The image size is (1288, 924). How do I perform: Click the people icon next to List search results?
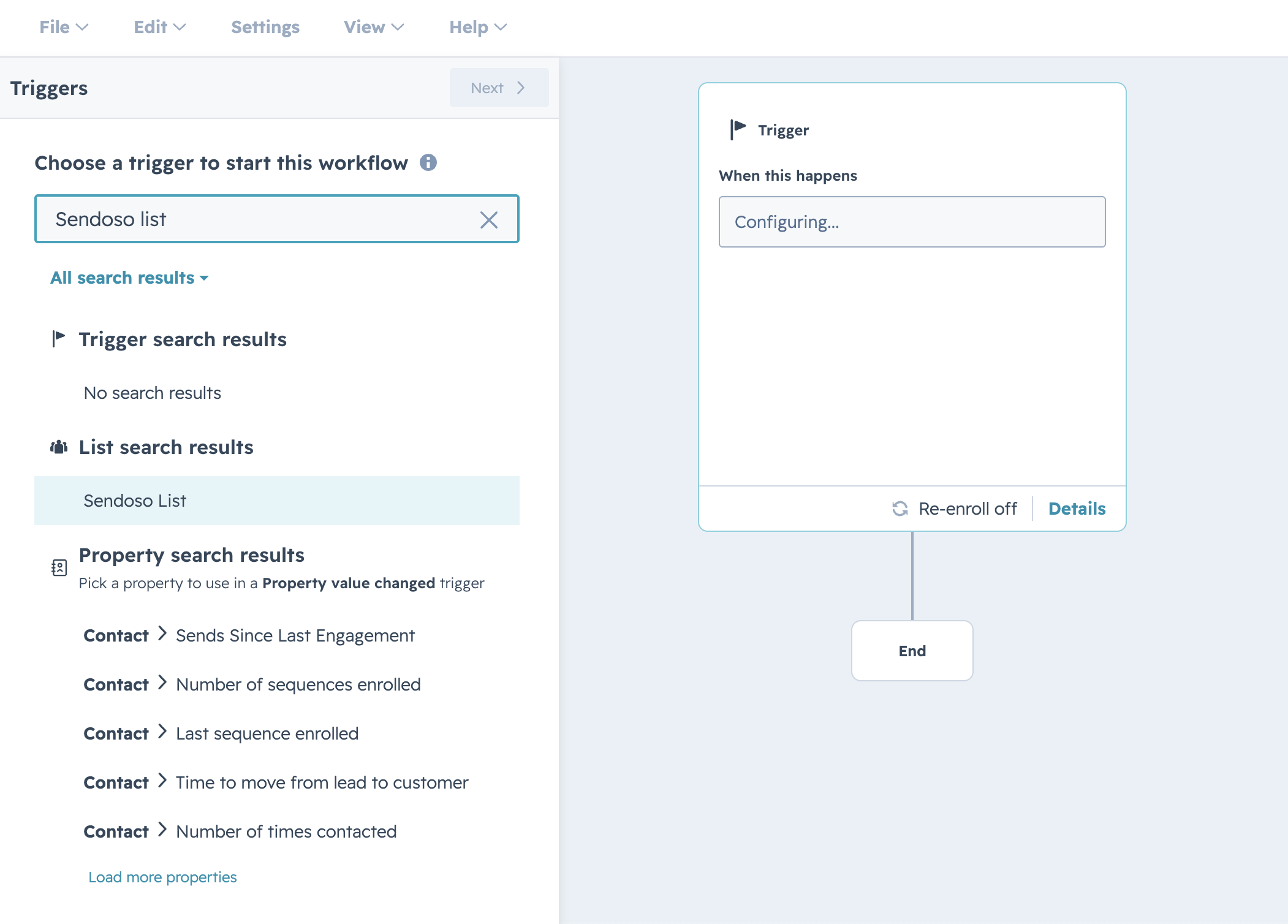pyautogui.click(x=58, y=447)
